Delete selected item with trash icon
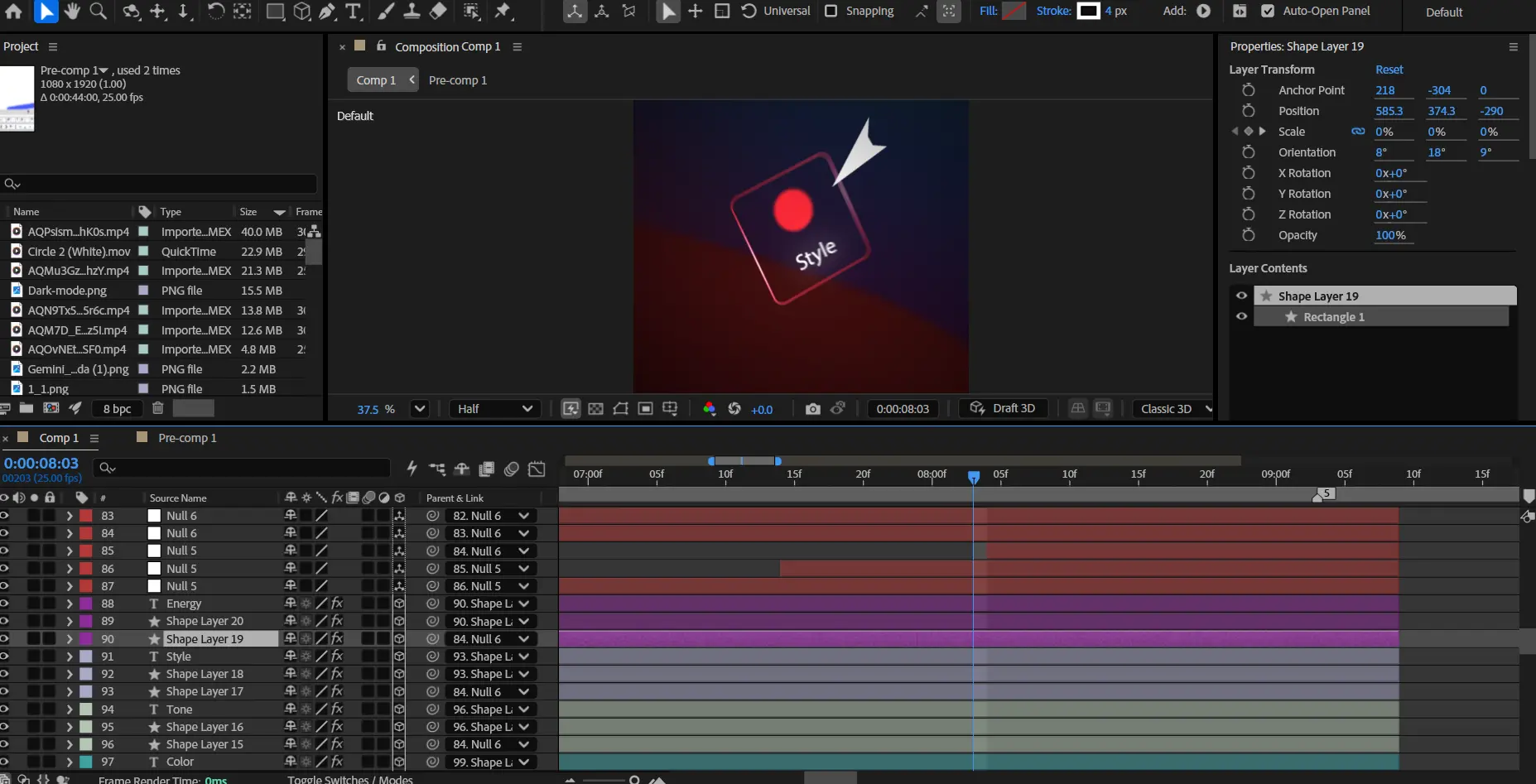Image resolution: width=1536 pixels, height=784 pixels. point(157,408)
